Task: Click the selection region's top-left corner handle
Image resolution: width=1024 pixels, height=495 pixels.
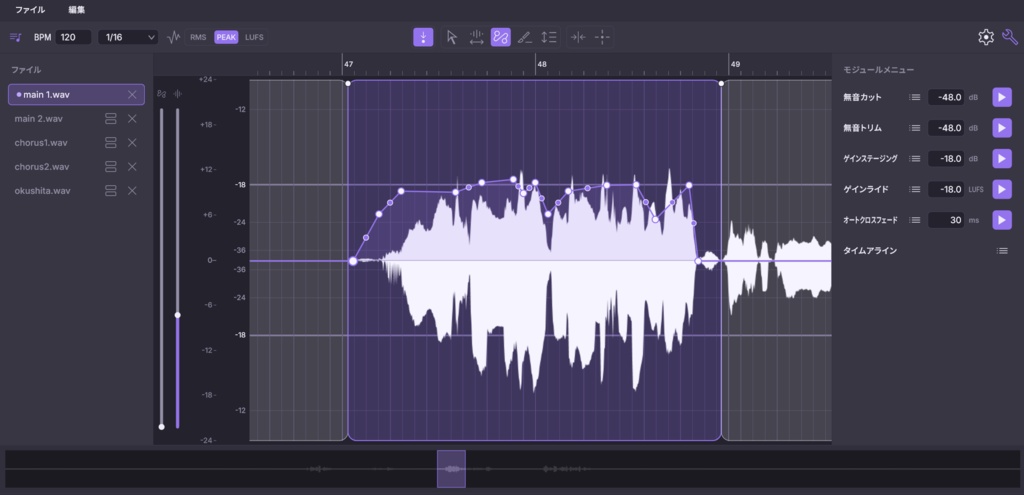Action: 348,83
